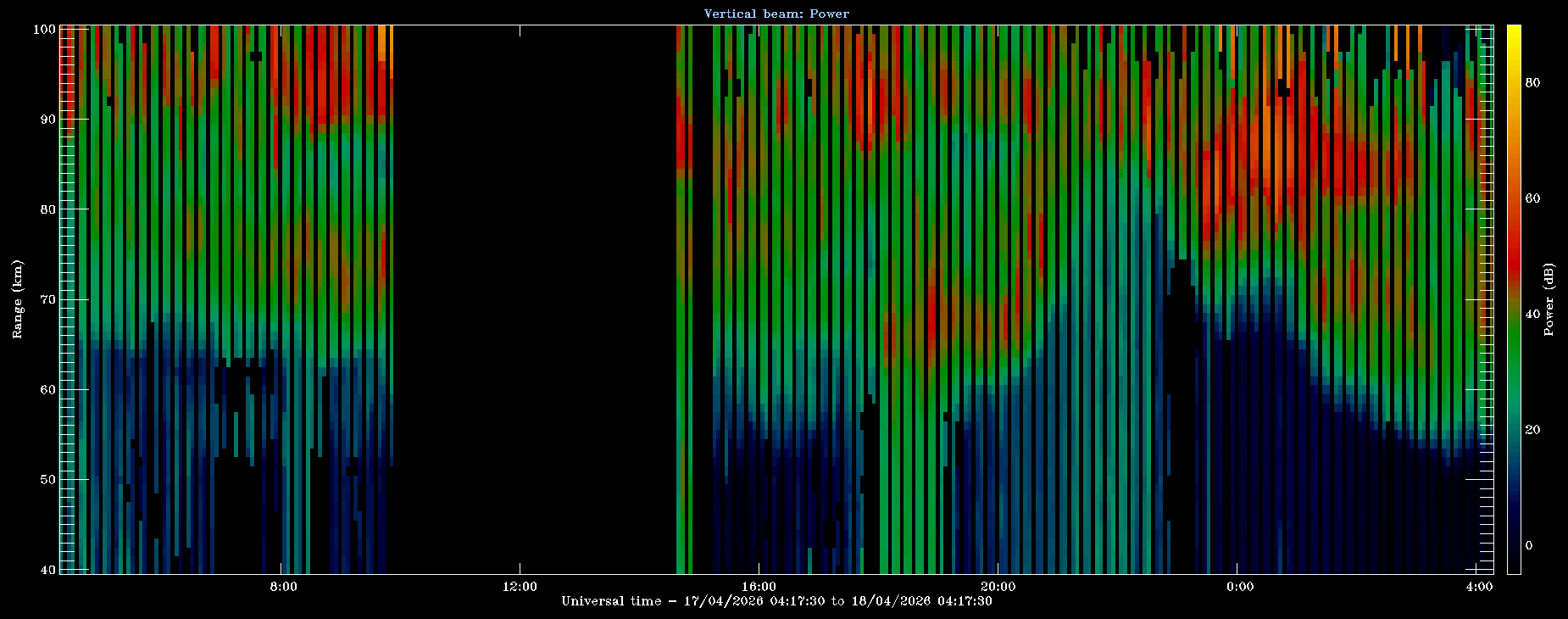This screenshot has height=619, width=1568.
Task: Click the Universal time date range caption
Action: point(776,601)
